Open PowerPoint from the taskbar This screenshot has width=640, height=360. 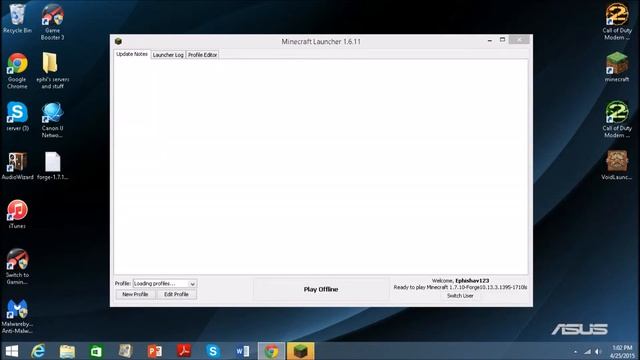tap(155, 351)
